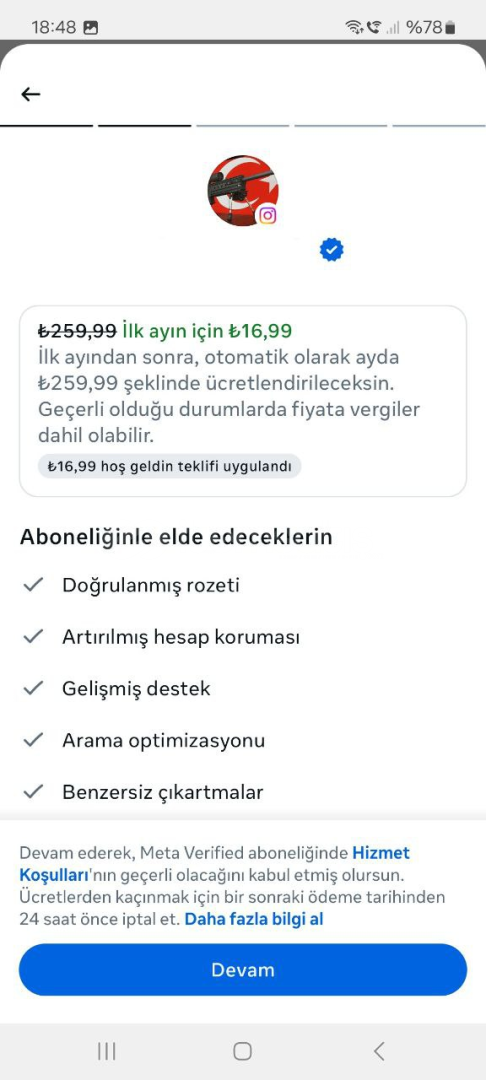Screen dimensions: 486x1080
Task: Tap the ₺16,99 hoş geldin teklifi chip
Action: (170, 466)
